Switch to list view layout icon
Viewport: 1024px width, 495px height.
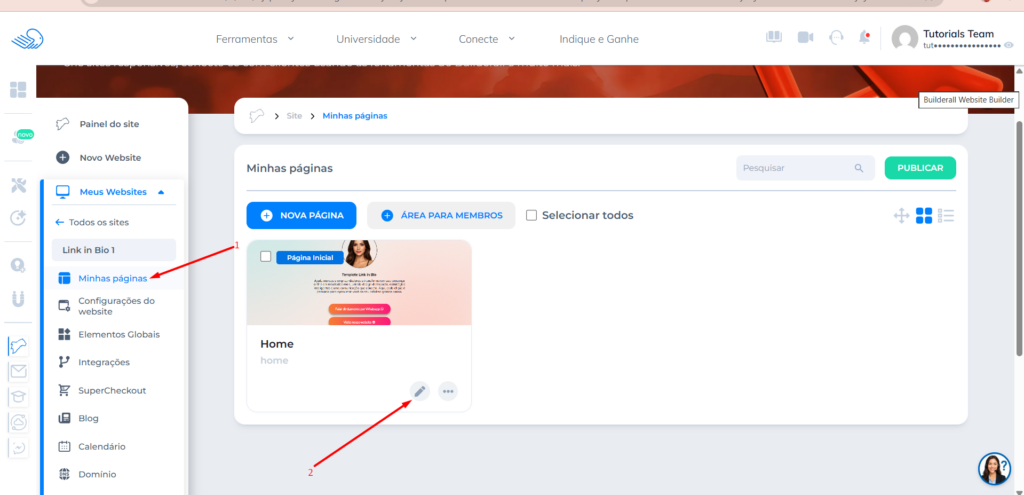947,215
